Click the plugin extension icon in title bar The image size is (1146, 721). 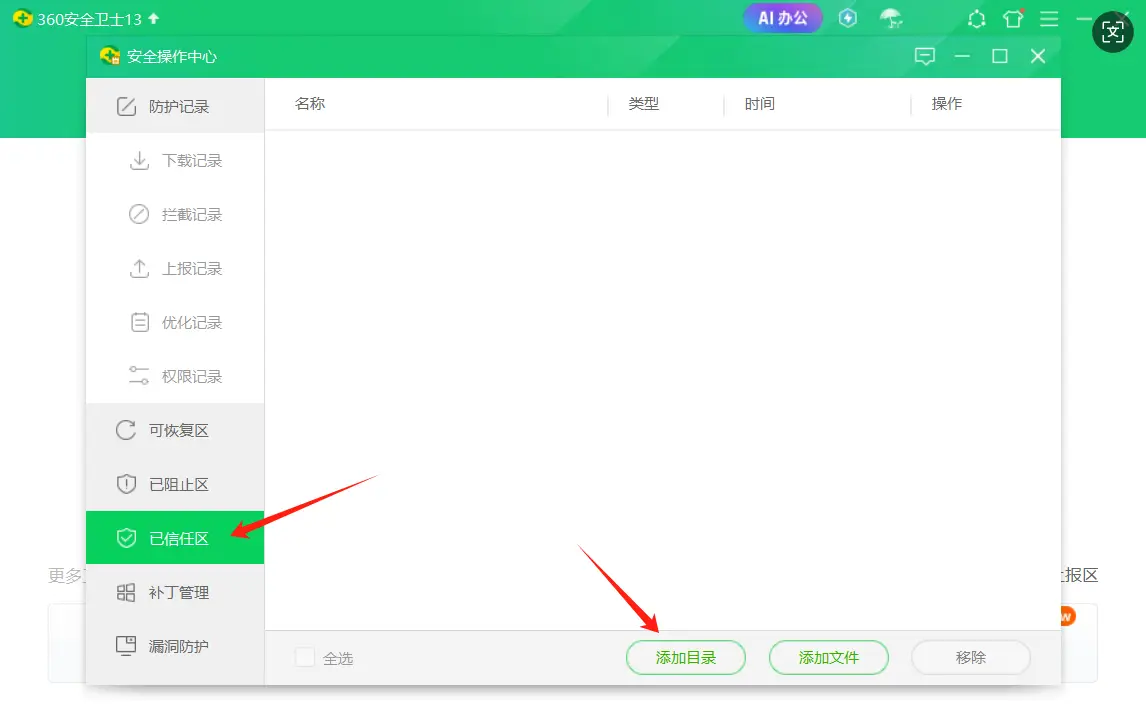coord(977,19)
